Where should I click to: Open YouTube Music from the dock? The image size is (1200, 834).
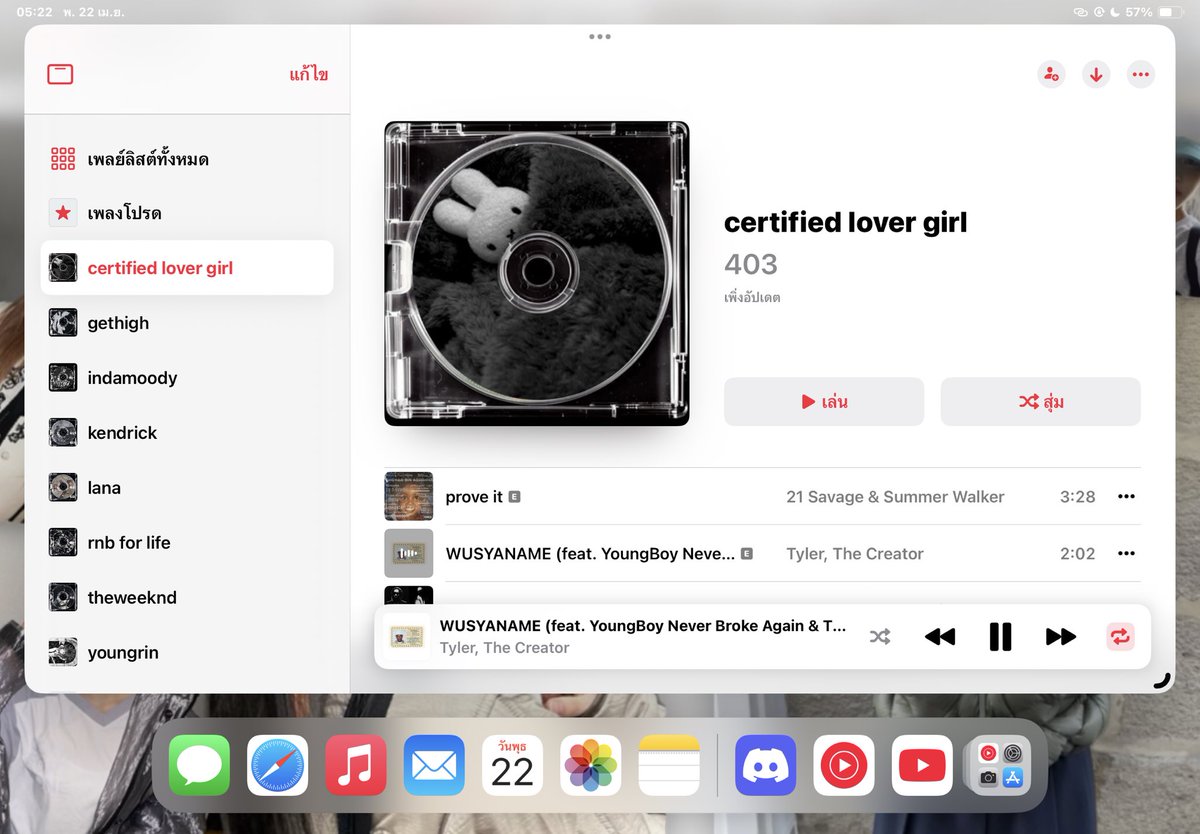click(844, 766)
